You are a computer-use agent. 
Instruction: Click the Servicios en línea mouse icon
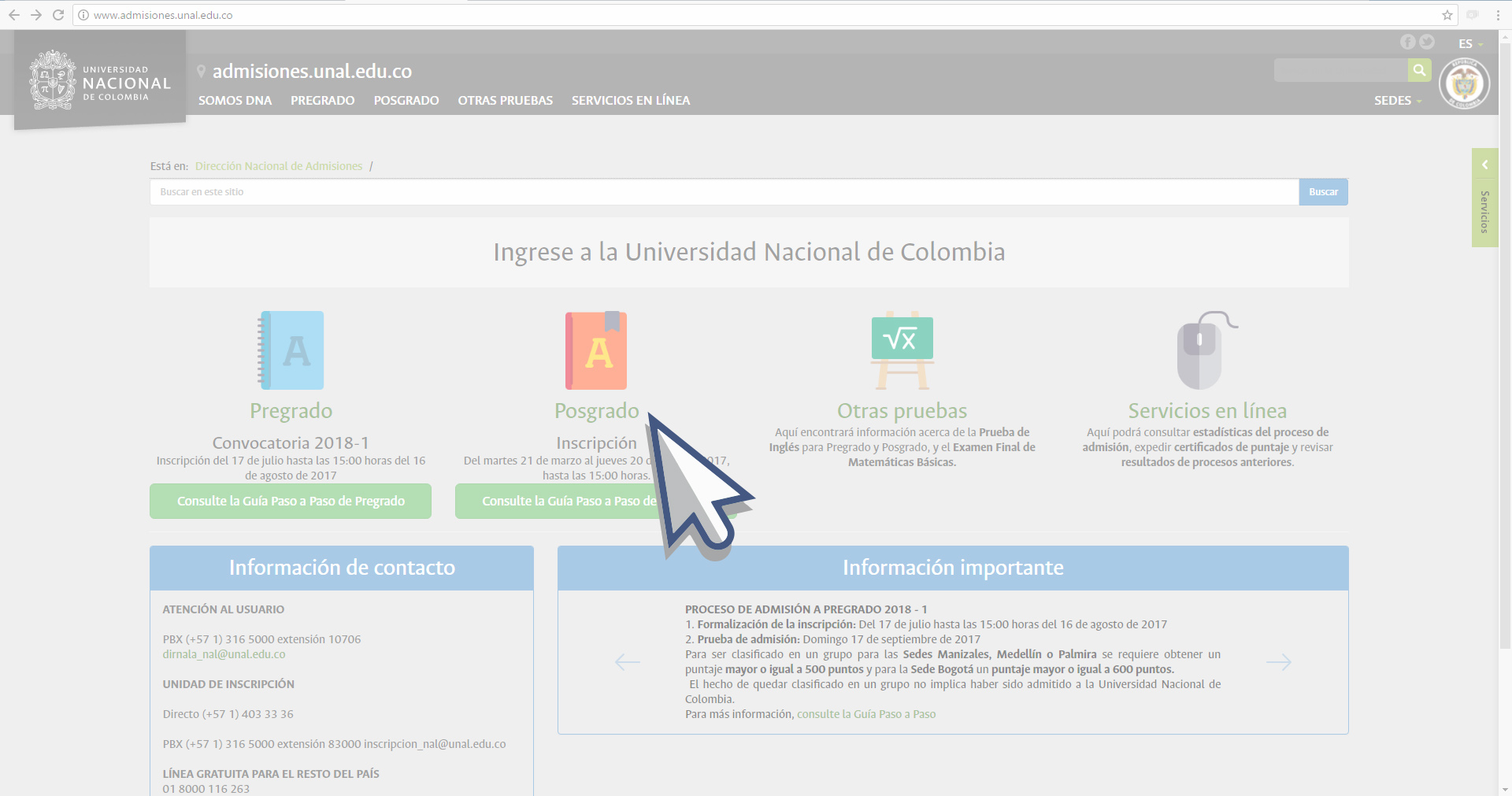(1207, 350)
